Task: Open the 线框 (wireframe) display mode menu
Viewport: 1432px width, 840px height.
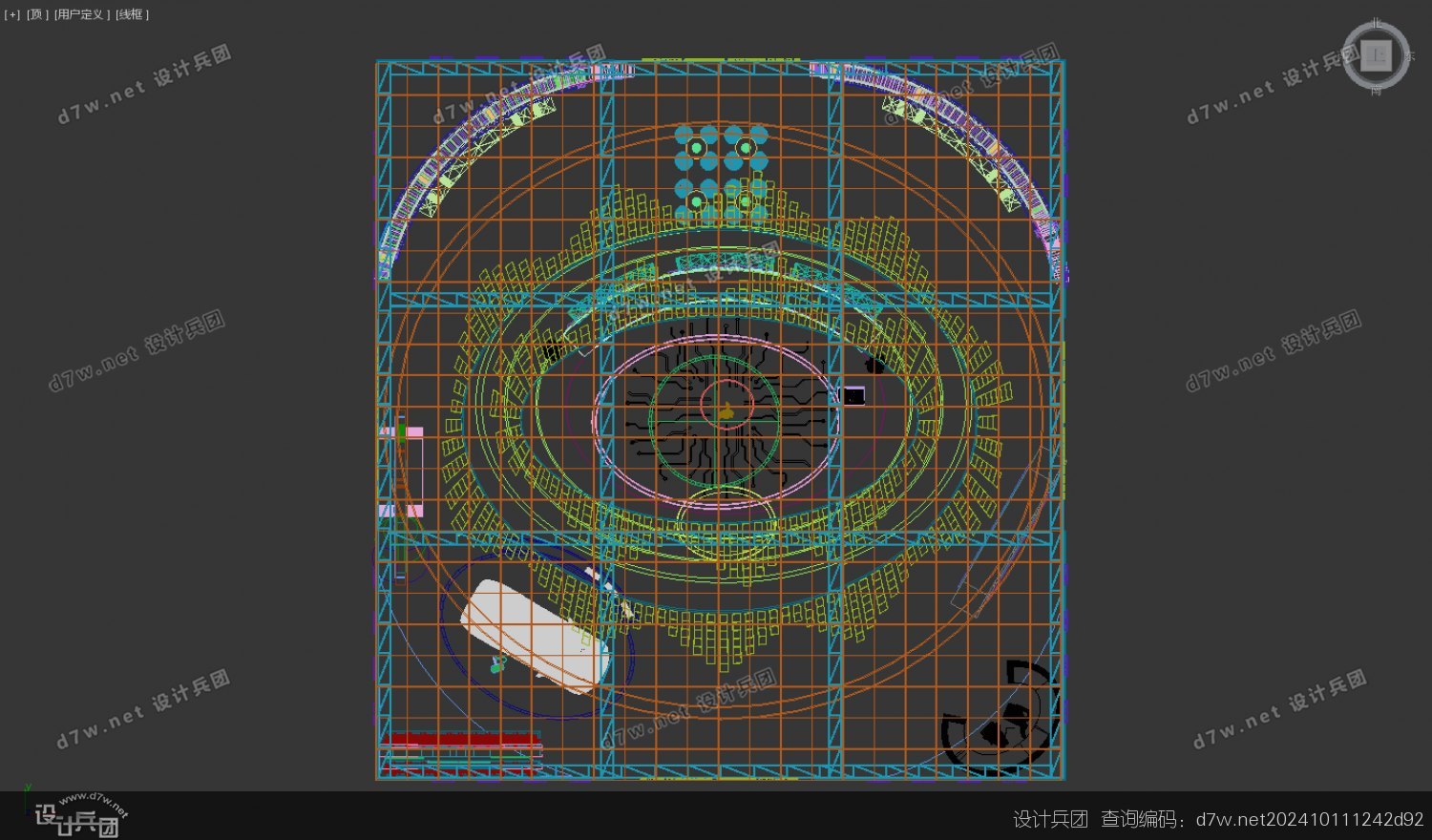Action: click(133, 14)
